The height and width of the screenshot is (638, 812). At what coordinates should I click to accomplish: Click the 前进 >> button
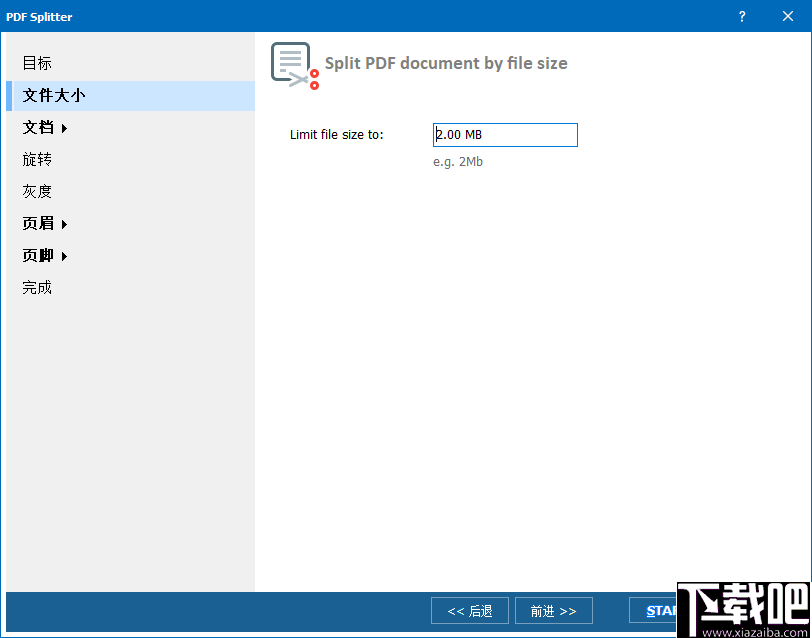tap(553, 610)
